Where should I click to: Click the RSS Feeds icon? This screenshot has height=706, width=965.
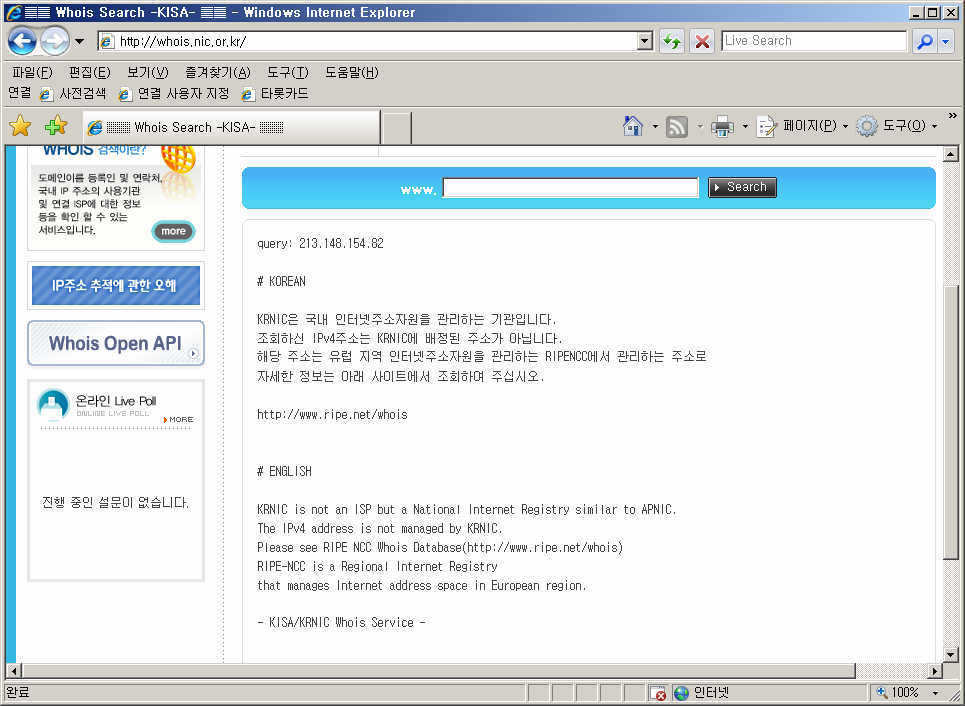click(677, 127)
